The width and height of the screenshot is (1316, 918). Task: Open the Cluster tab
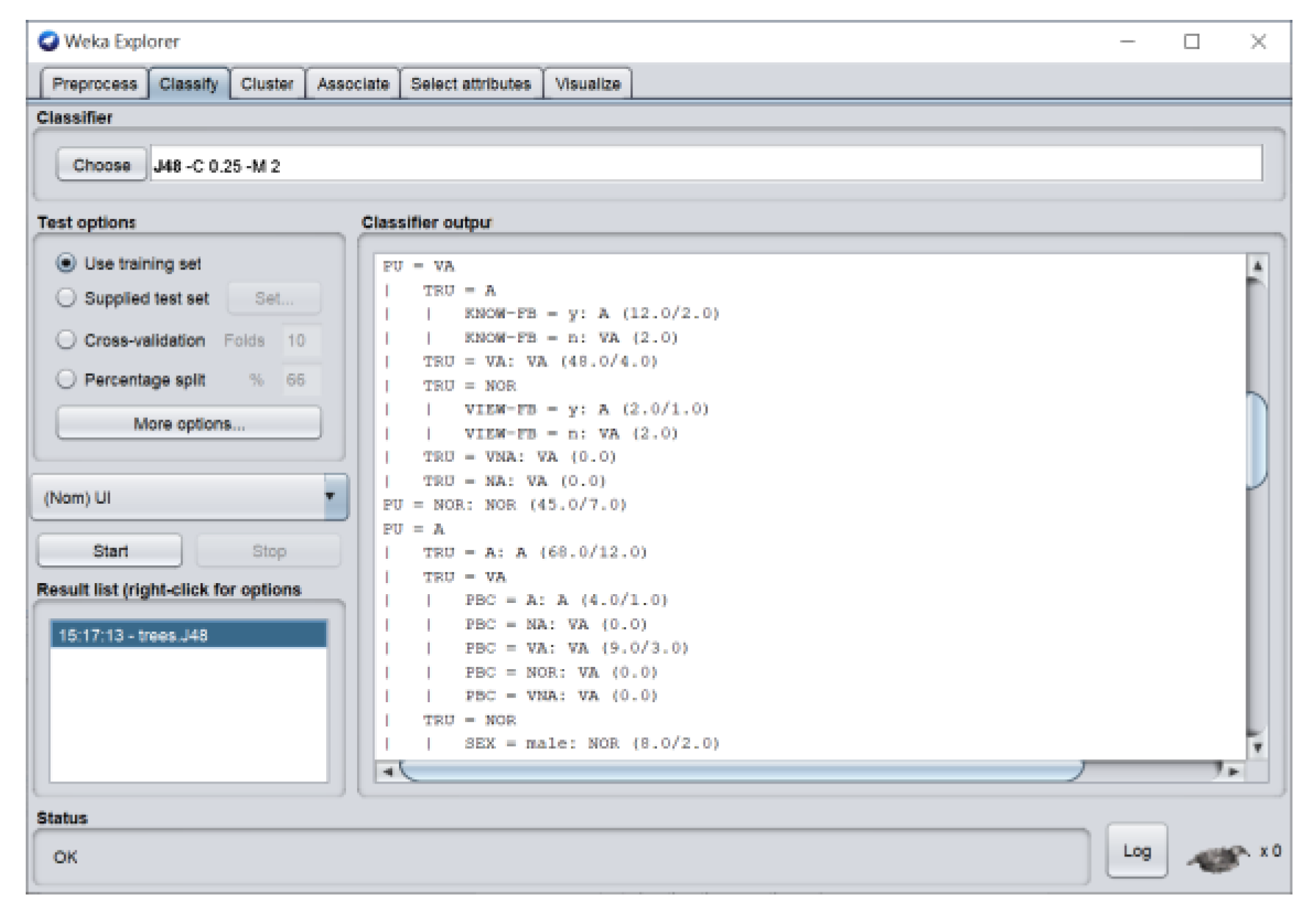tap(267, 84)
